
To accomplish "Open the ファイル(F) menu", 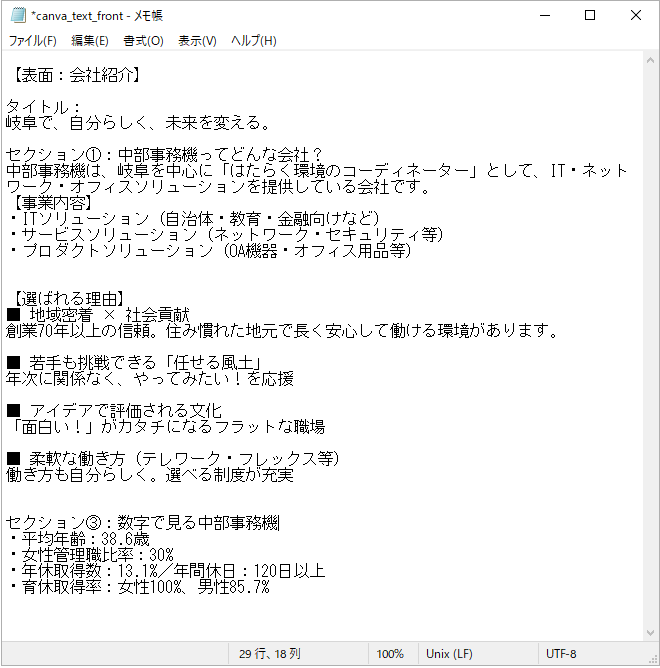I will pos(32,41).
